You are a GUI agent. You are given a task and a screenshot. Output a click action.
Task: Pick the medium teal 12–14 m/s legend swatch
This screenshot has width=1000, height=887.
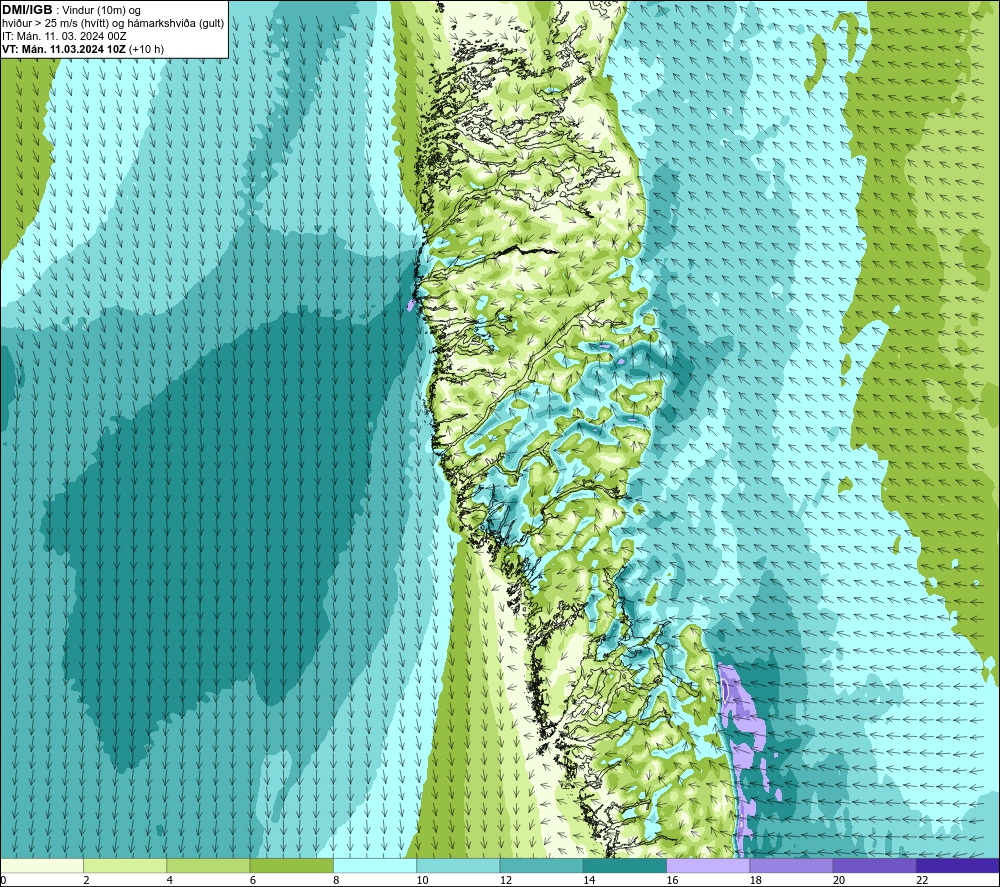pos(541,865)
